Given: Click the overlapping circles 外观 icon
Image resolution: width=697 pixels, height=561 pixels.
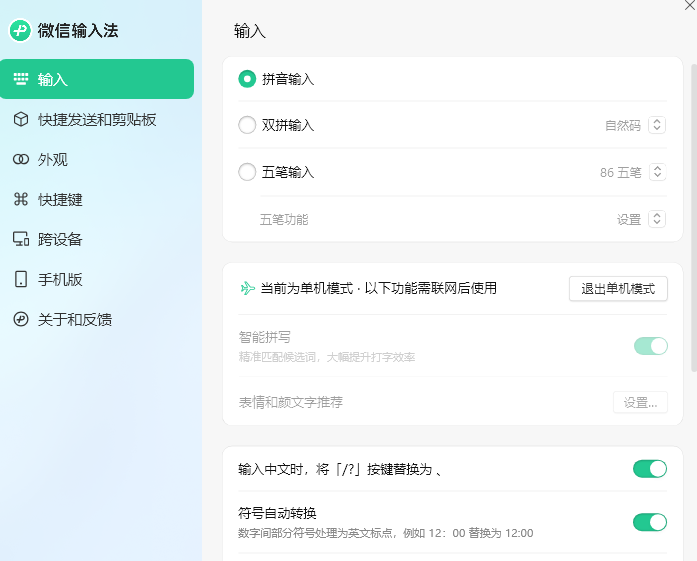Looking at the screenshot, I should (20, 160).
